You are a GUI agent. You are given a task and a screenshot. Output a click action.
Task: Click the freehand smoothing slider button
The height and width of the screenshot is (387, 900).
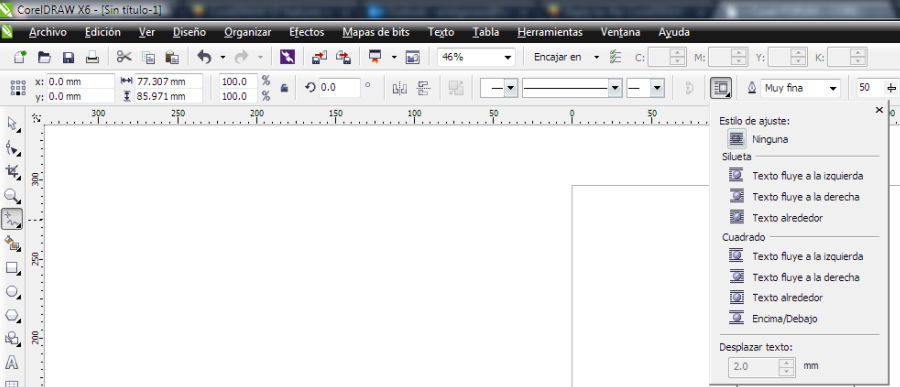pyautogui.click(x=891, y=88)
